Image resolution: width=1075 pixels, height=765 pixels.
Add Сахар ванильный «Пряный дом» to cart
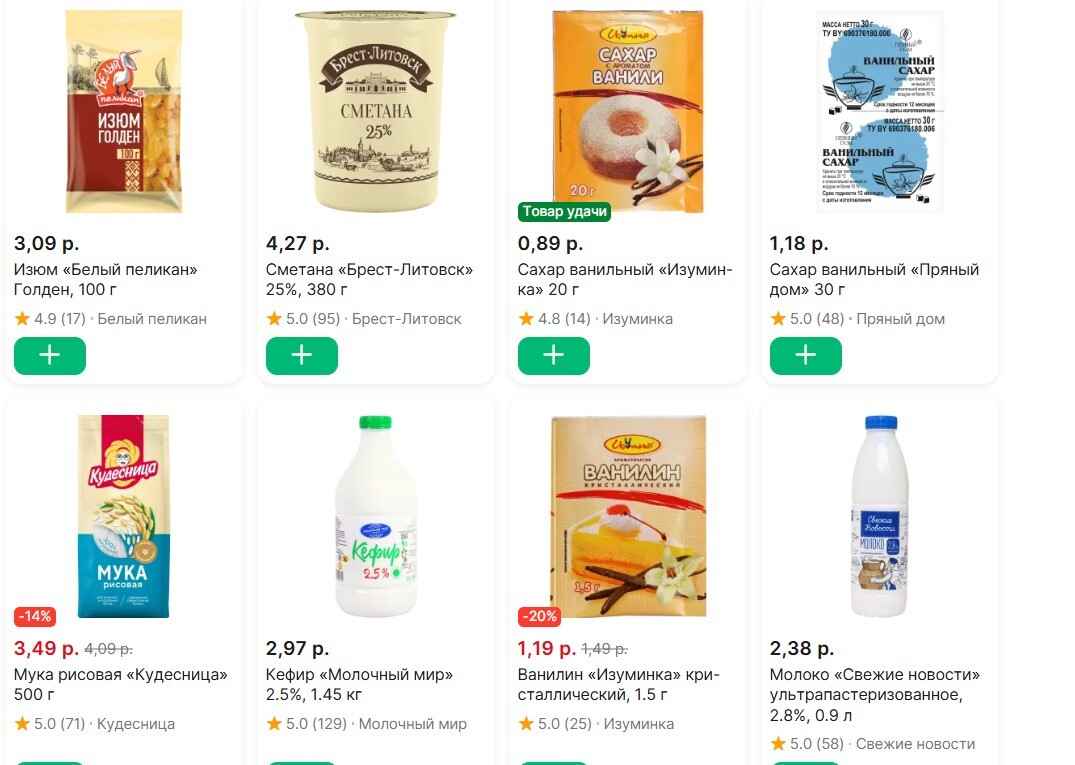pos(806,356)
